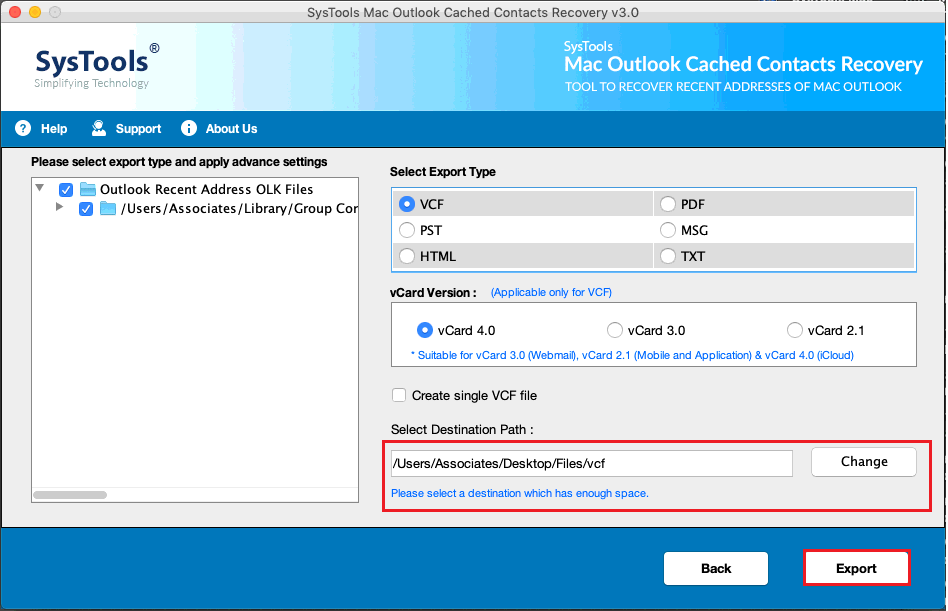Choose MSG export type
Screen dimensions: 948x611
[x=667, y=230]
